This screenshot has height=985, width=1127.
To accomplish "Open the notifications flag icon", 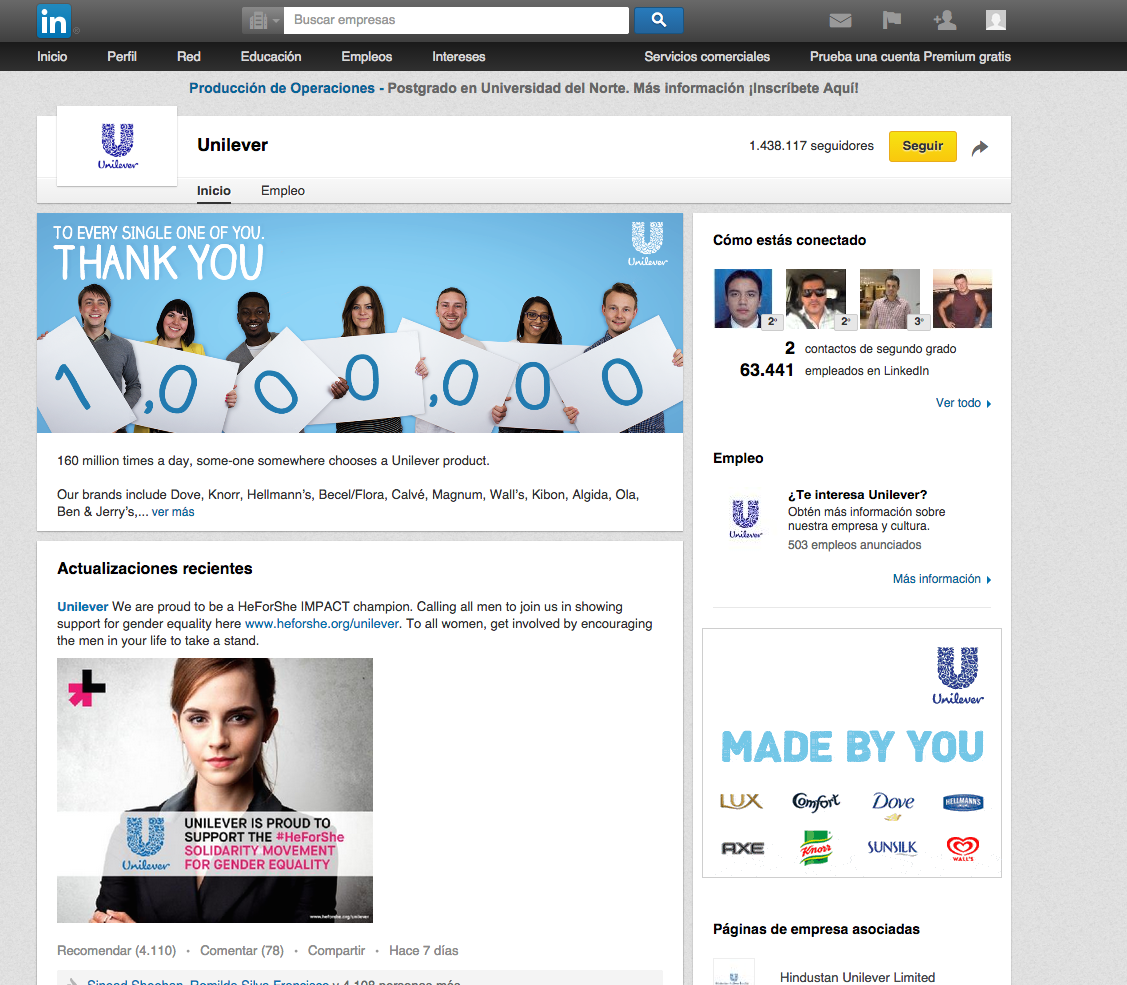I will [x=892, y=20].
